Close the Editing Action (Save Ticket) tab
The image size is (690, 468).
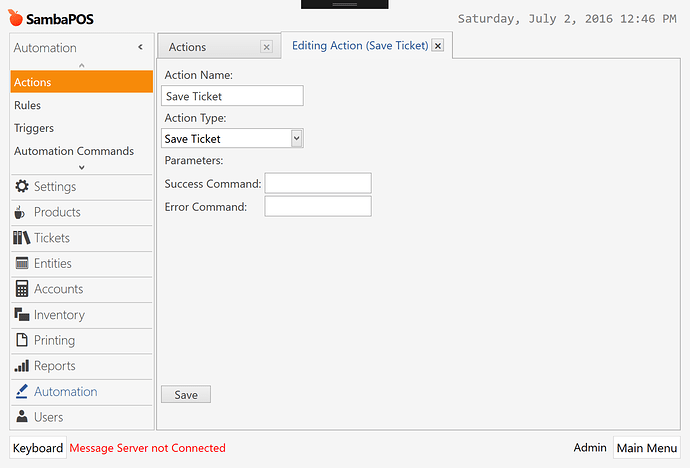pos(437,45)
